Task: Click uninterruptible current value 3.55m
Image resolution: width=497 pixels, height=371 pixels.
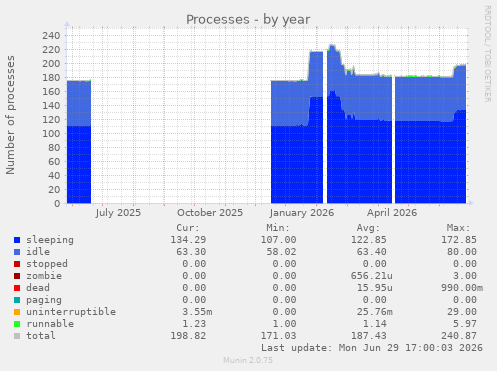Action: pos(197,312)
